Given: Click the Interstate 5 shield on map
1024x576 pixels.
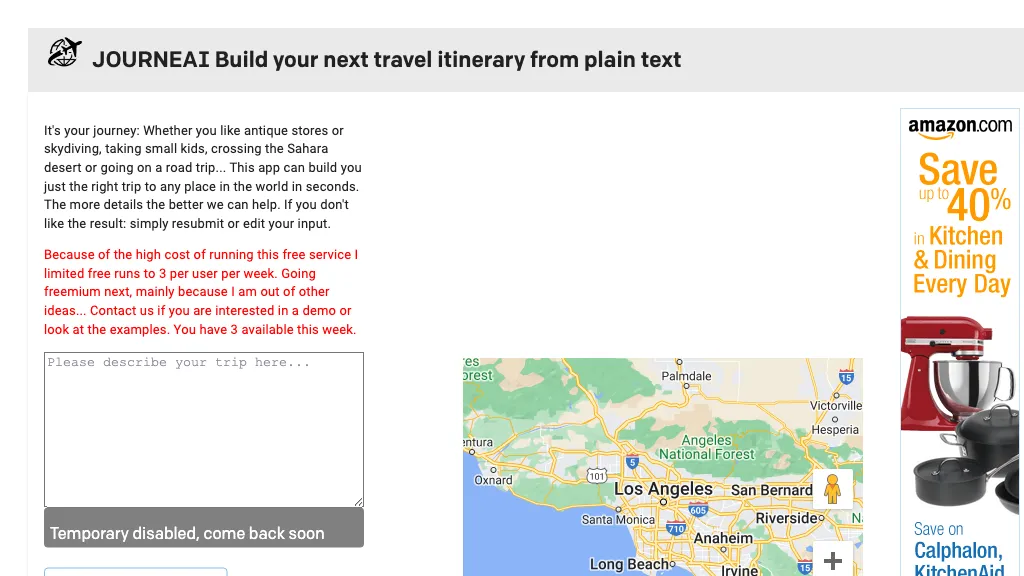Looking at the screenshot, I should click(632, 463).
